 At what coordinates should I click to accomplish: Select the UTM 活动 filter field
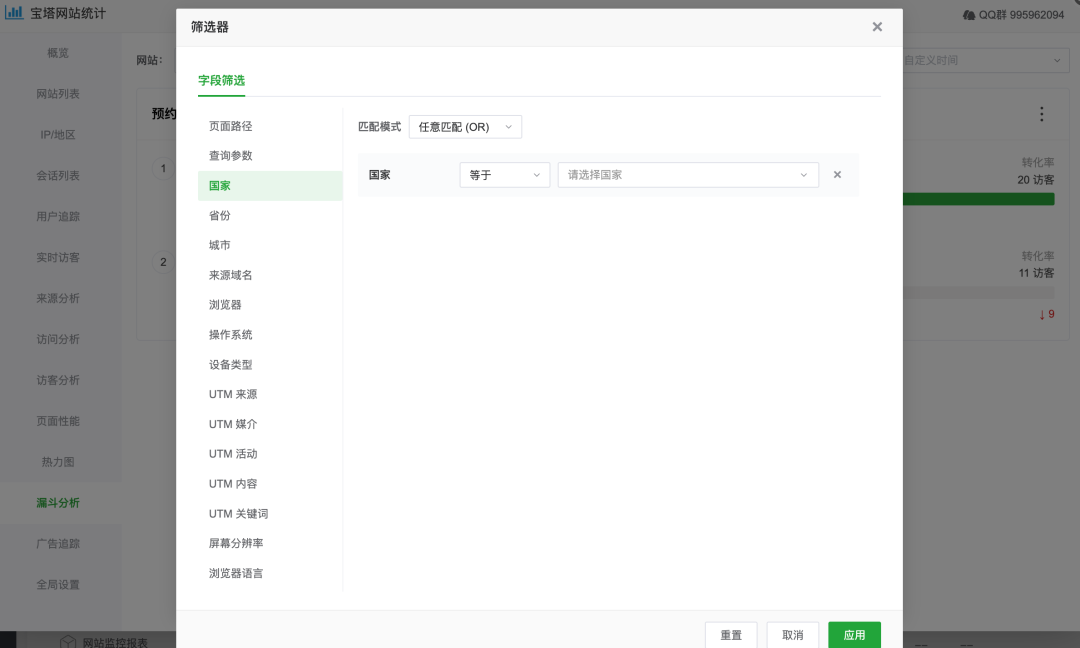click(270, 454)
